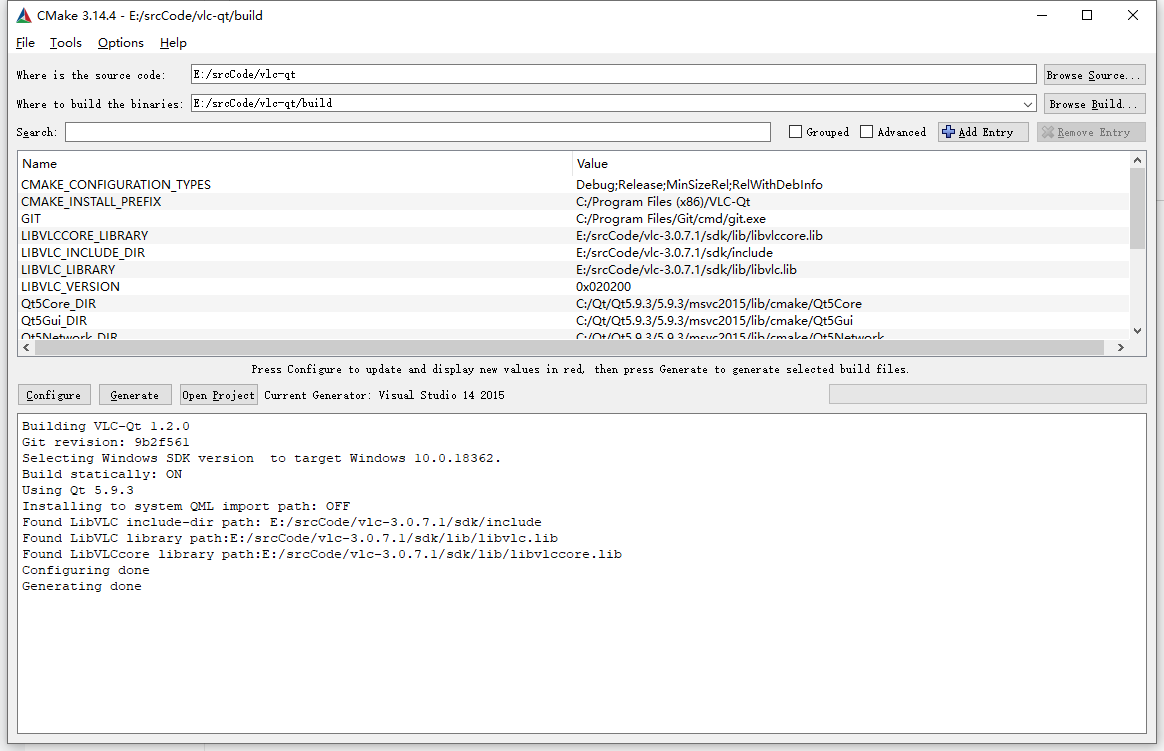The height and width of the screenshot is (751, 1164).
Task: Click the progress bar beside generator label
Action: pyautogui.click(x=987, y=394)
